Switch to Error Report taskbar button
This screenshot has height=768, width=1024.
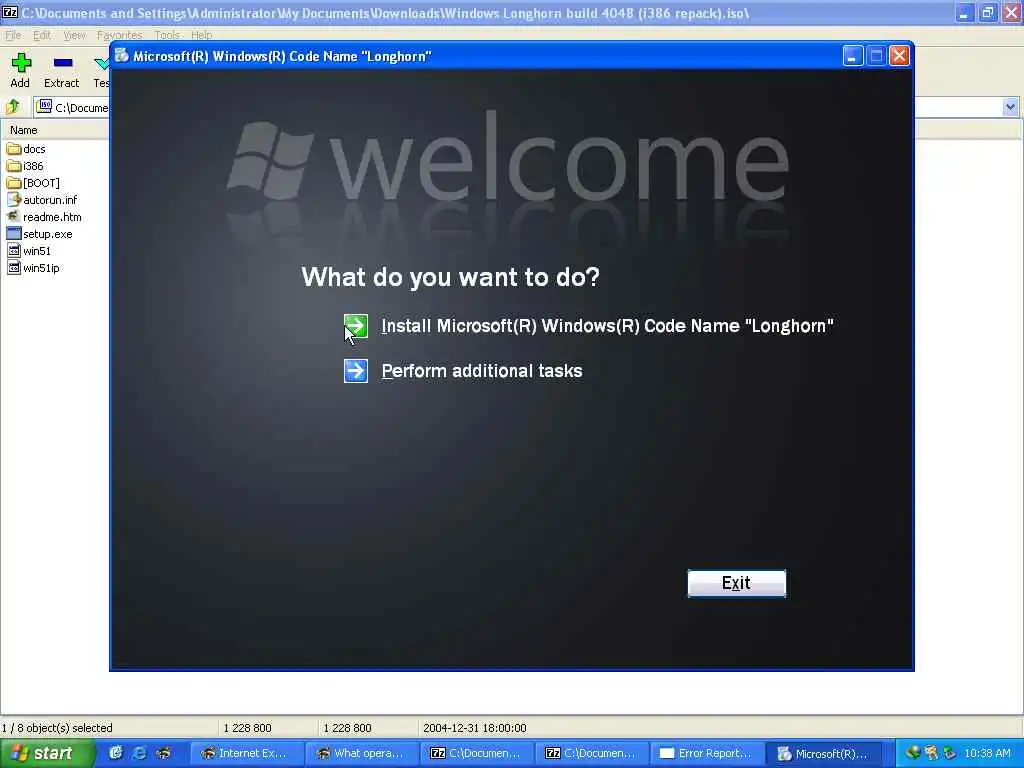click(707, 754)
